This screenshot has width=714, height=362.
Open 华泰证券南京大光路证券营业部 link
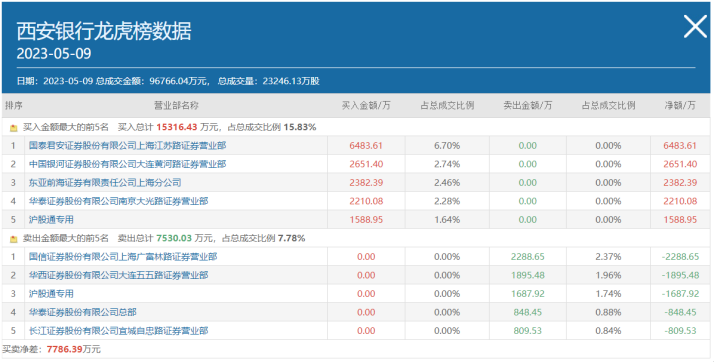click(x=118, y=201)
